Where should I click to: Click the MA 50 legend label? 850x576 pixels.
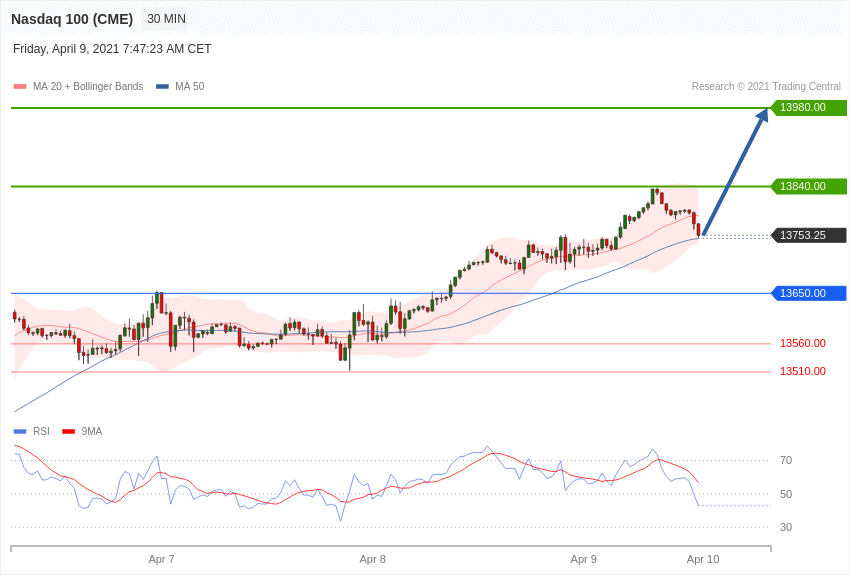click(x=189, y=86)
